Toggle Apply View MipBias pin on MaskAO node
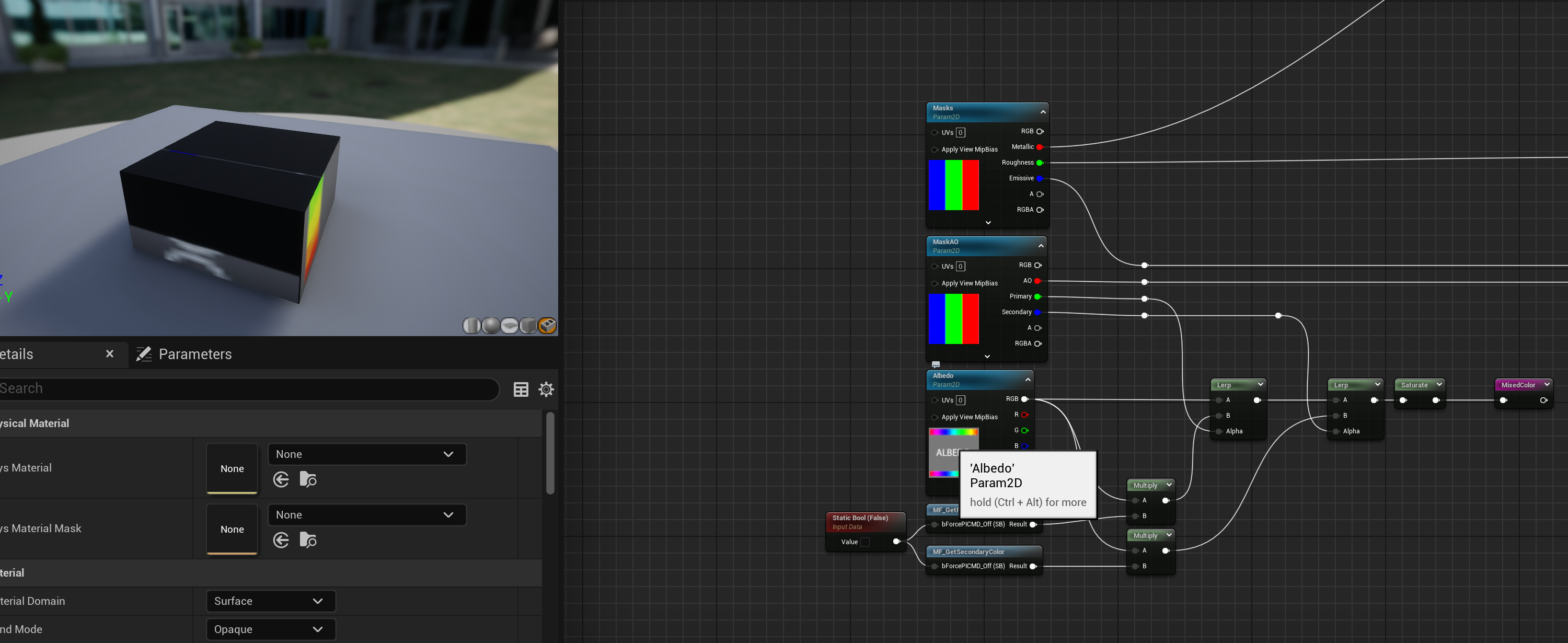Viewport: 1568px width, 643px height. click(935, 284)
